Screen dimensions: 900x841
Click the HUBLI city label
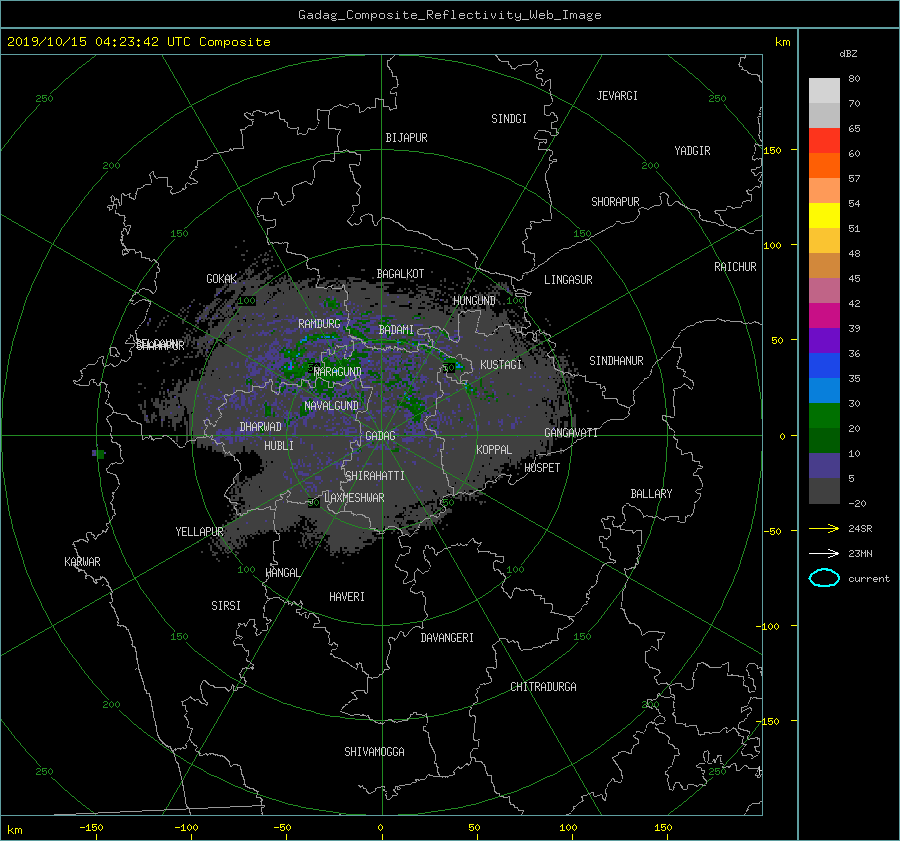tap(279, 446)
